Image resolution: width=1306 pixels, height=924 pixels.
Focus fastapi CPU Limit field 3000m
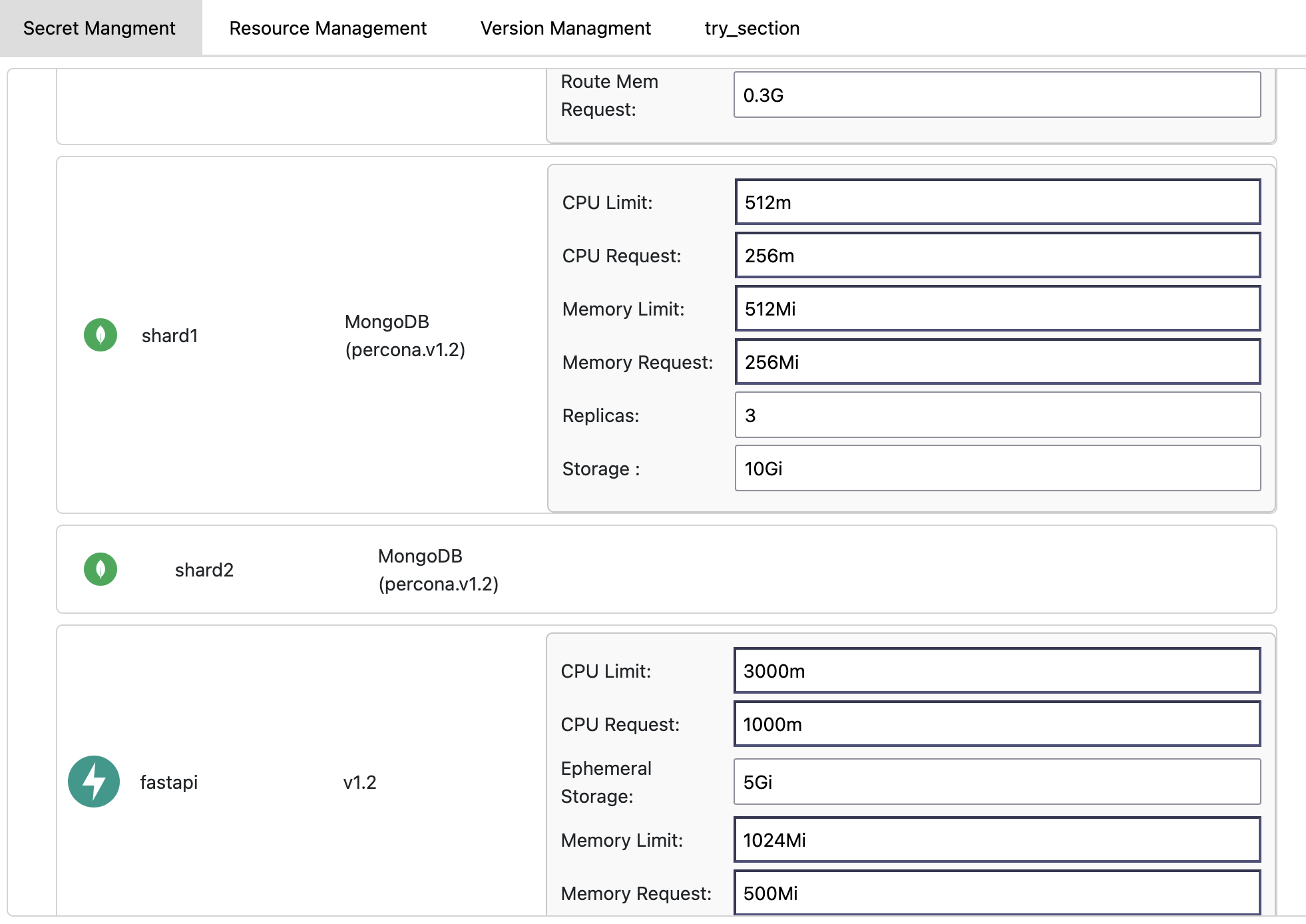click(x=996, y=671)
